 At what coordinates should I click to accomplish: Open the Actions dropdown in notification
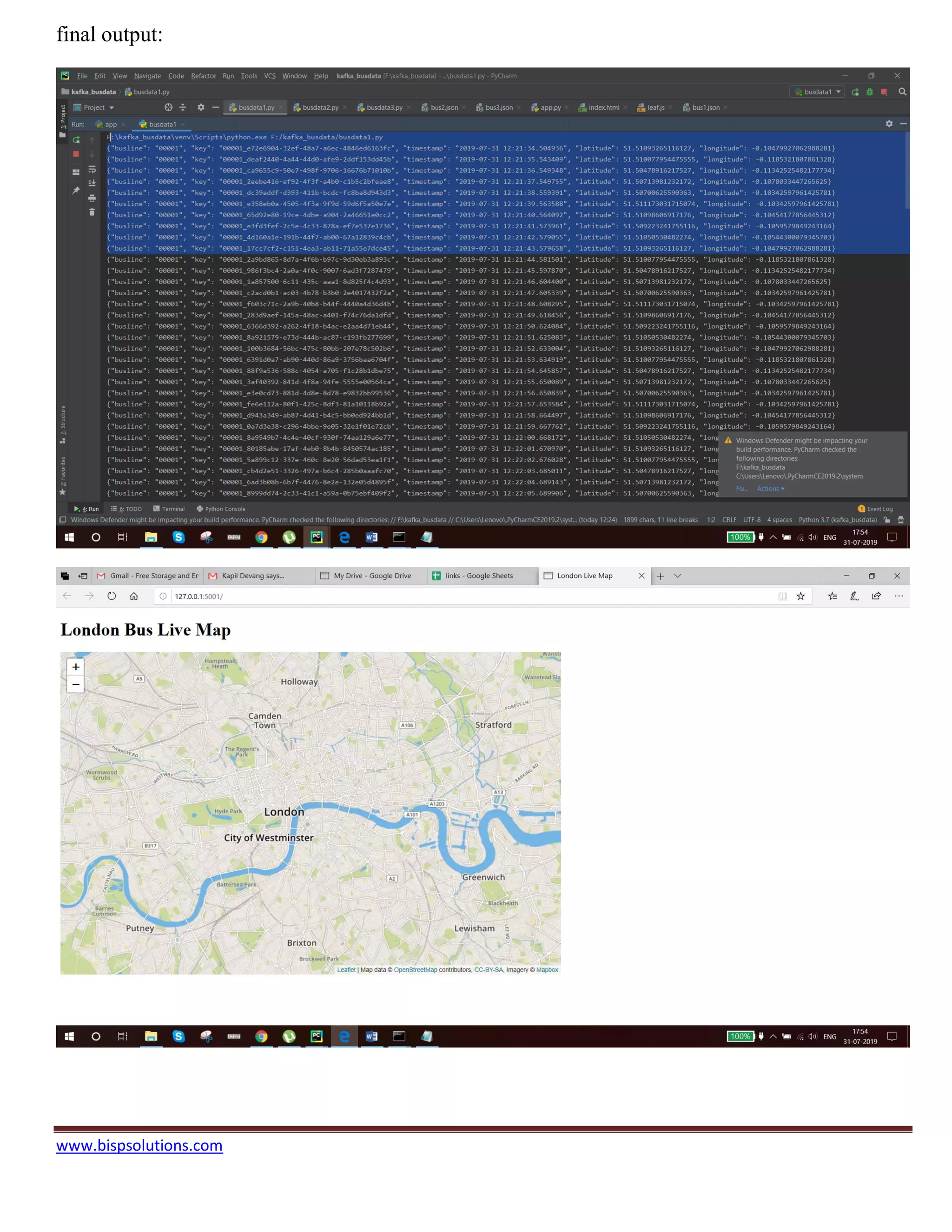(770, 489)
